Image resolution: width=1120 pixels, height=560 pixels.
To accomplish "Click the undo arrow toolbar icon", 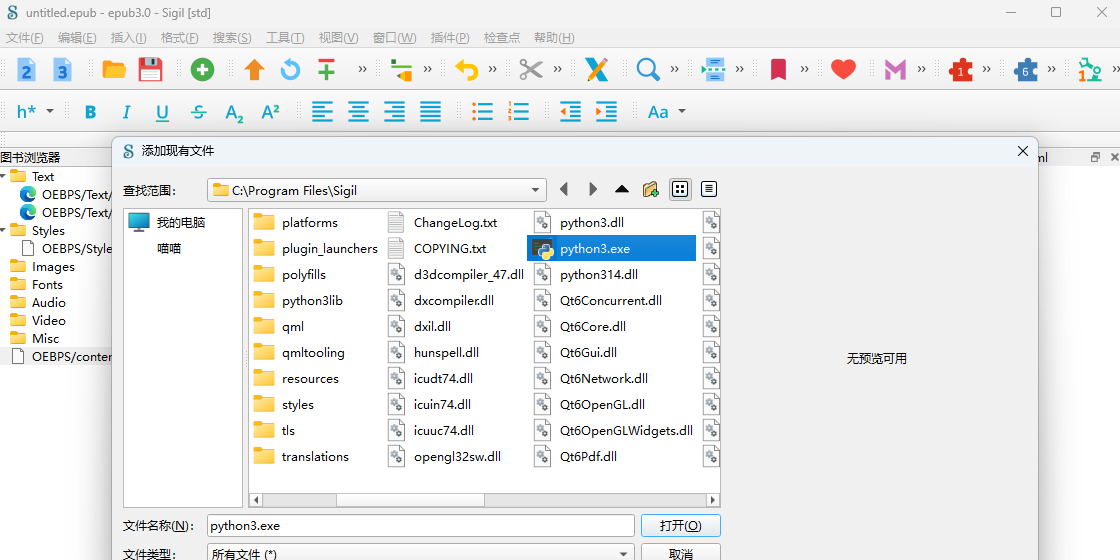I will click(x=466, y=69).
